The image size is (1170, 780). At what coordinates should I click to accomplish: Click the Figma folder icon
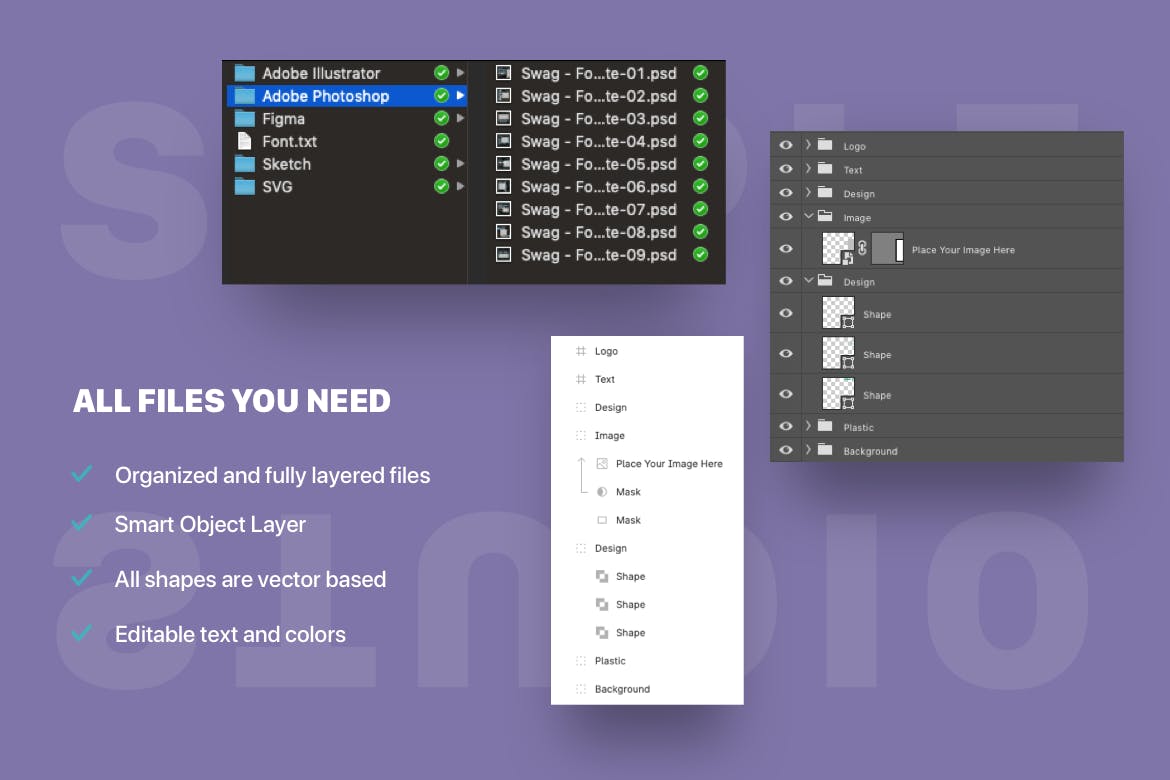244,119
